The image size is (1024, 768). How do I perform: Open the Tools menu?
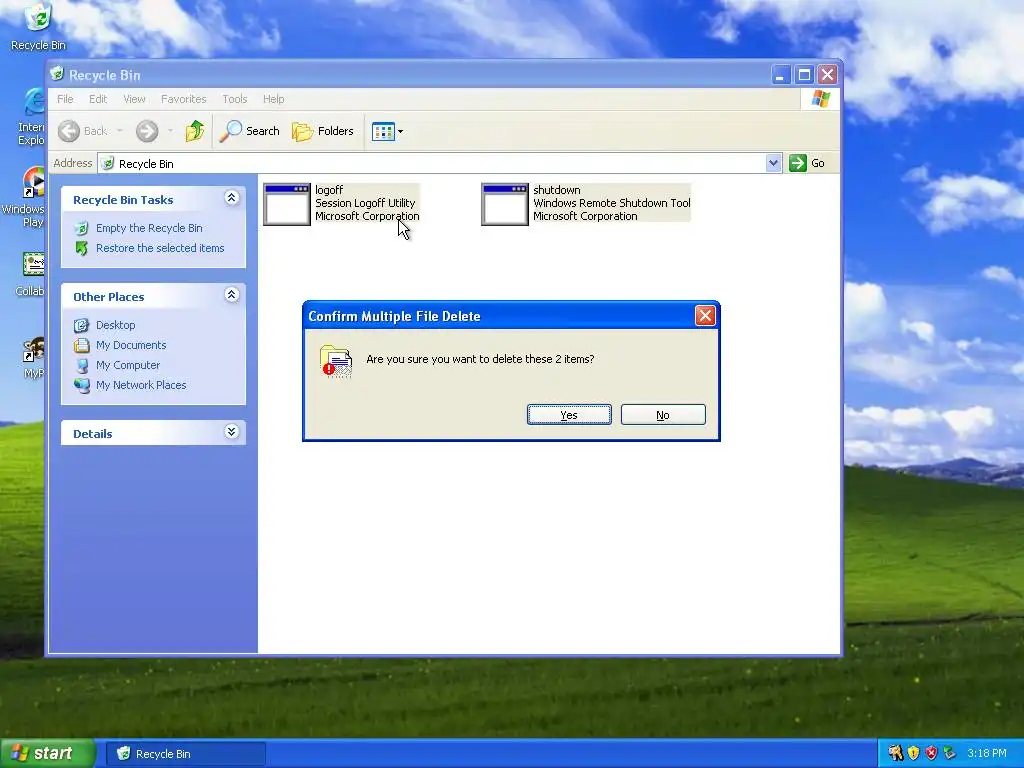[x=234, y=99]
